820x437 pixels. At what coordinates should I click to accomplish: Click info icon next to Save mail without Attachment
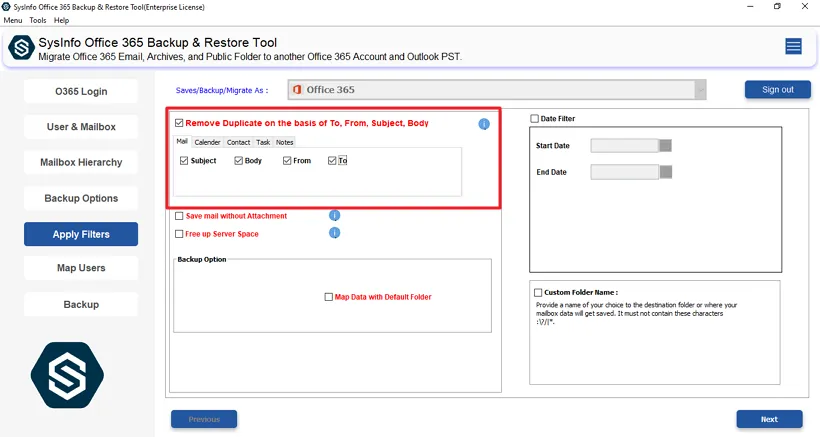tap(335, 215)
